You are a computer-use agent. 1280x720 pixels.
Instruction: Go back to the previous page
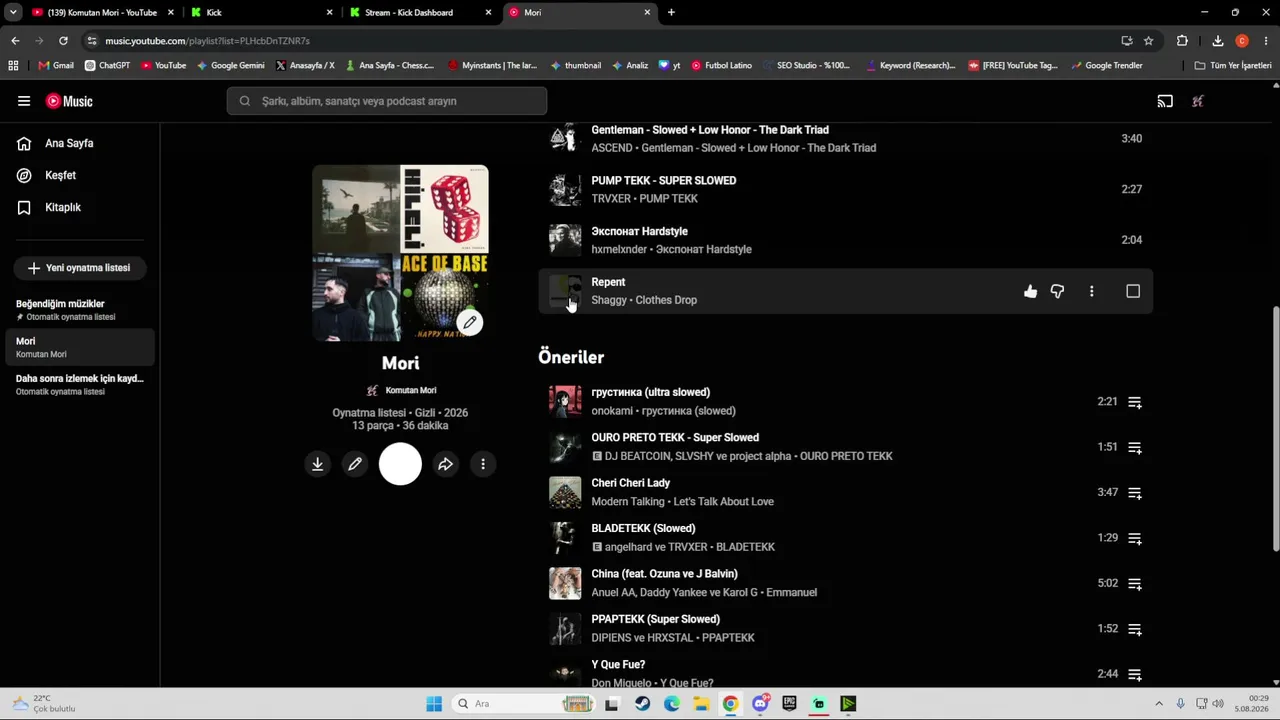(x=15, y=41)
